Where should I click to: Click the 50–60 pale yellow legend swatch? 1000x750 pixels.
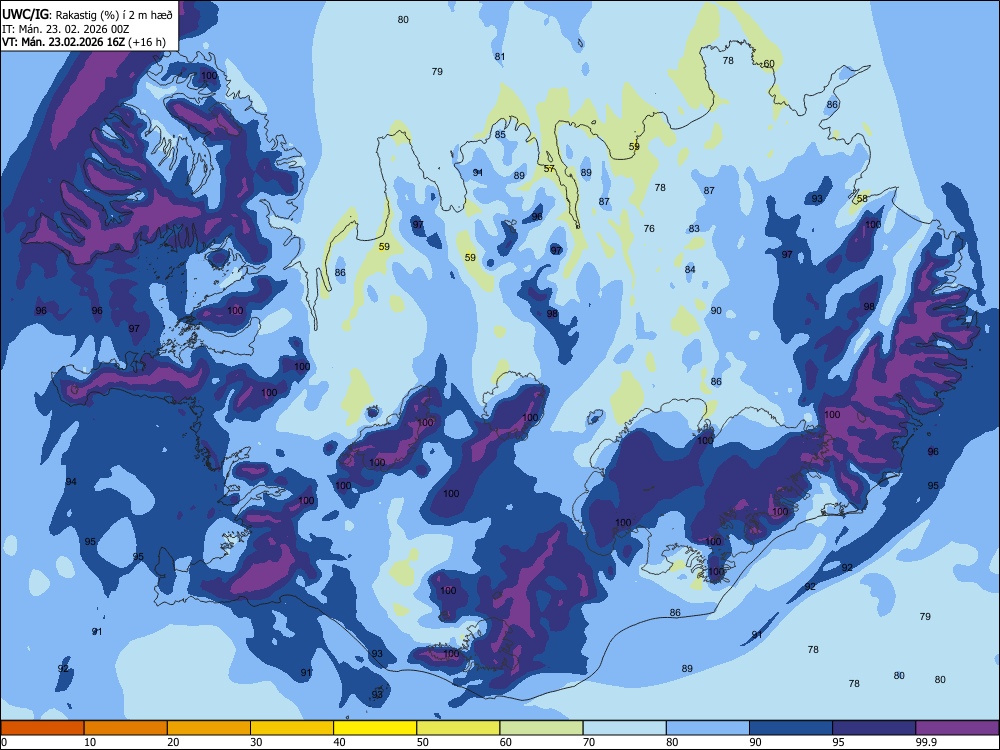tap(458, 728)
